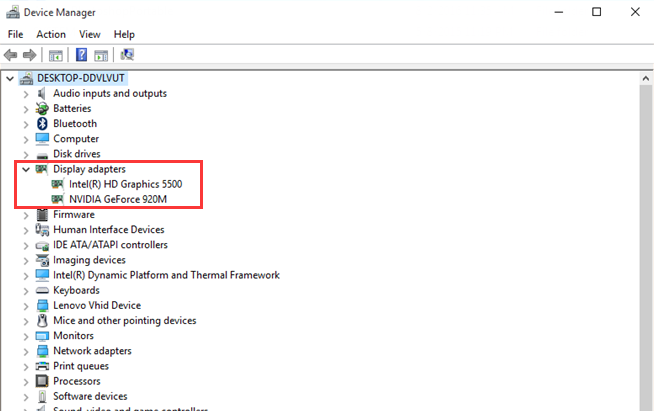This screenshot has width=654, height=411.
Task: Click the Help question mark toolbar icon
Action: tap(81, 55)
